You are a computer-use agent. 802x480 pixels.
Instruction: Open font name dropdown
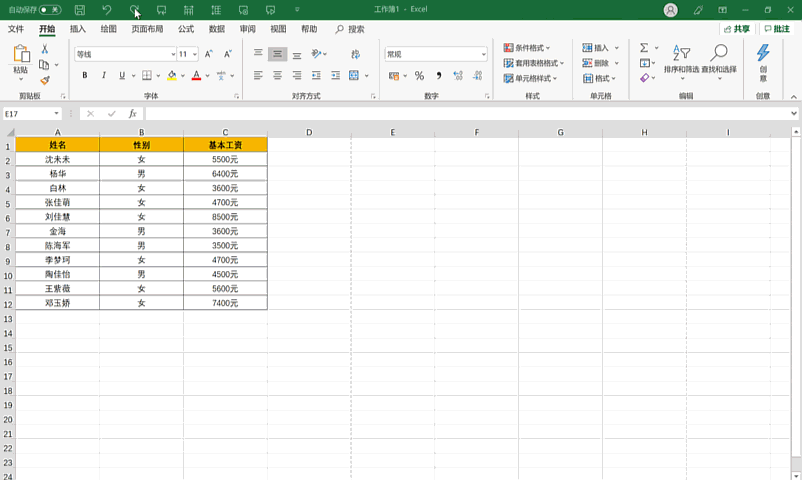173,54
